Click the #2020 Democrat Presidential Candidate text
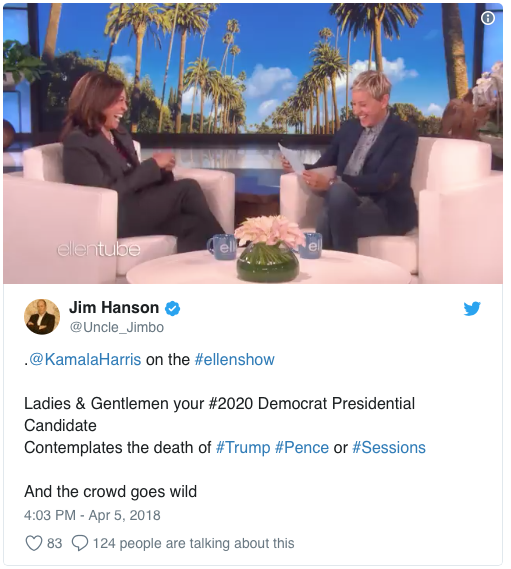Screen dimensions: 511x569 click(219, 414)
